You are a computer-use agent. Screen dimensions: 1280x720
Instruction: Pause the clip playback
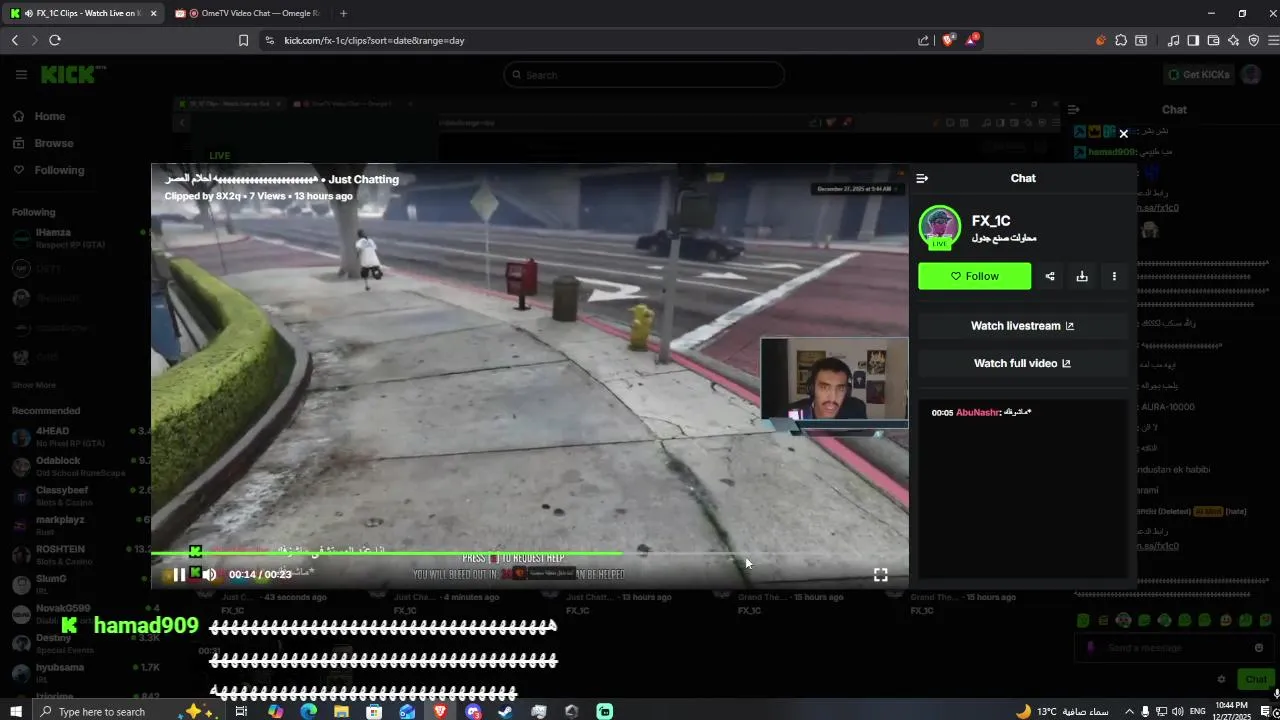tap(179, 574)
